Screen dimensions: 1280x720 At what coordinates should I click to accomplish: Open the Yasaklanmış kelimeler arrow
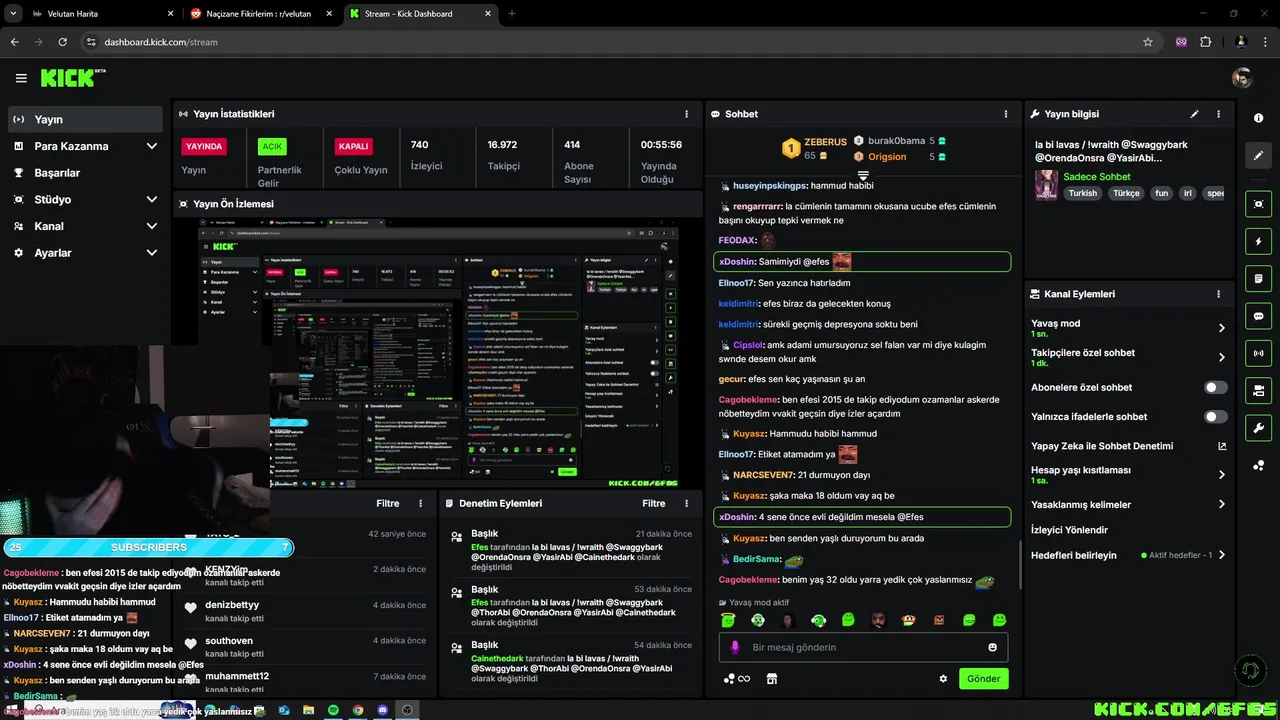coord(1221,504)
